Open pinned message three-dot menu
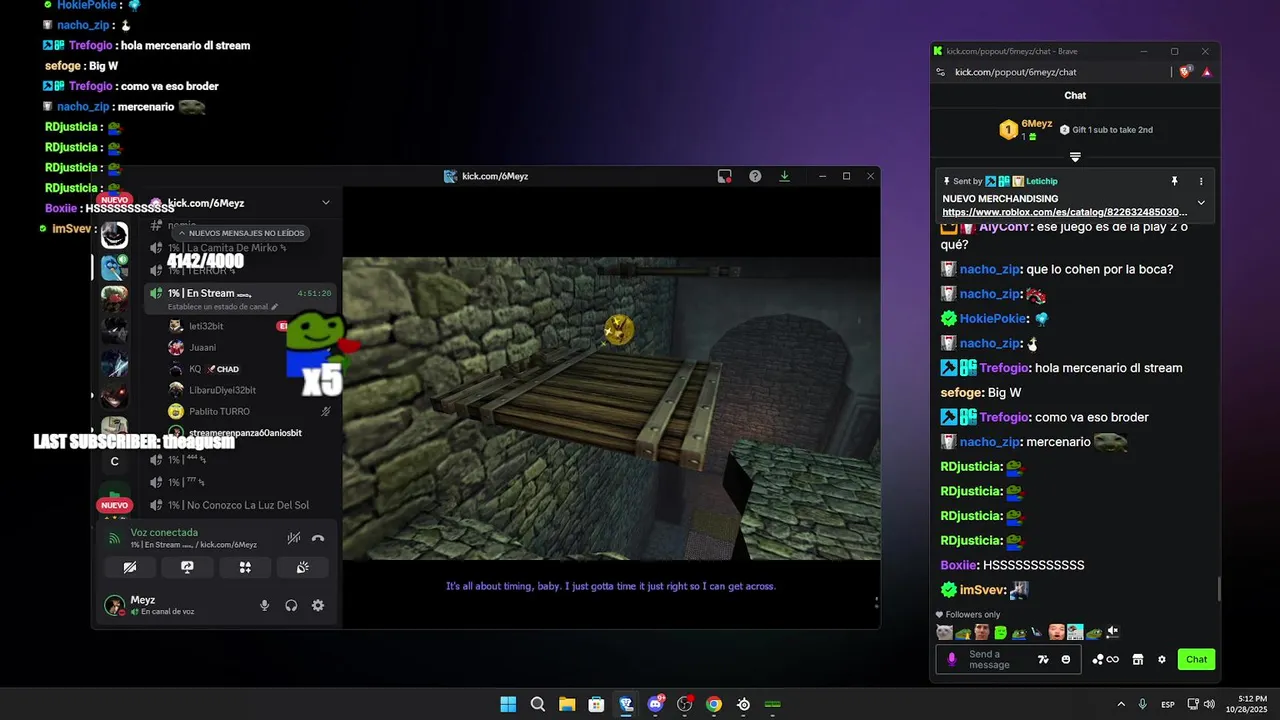Viewport: 1280px width, 720px height. pos(1201,181)
